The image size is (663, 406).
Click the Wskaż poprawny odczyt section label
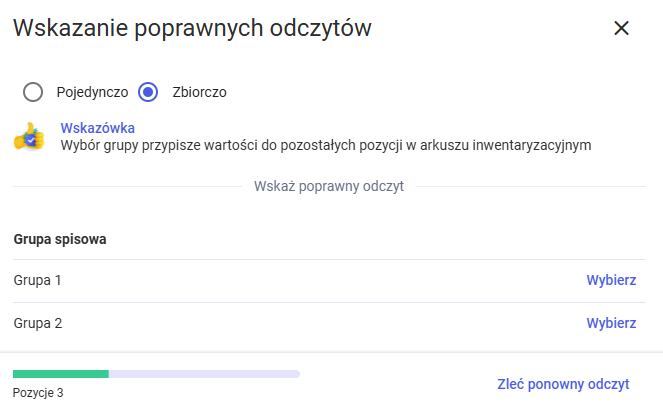pos(329,186)
